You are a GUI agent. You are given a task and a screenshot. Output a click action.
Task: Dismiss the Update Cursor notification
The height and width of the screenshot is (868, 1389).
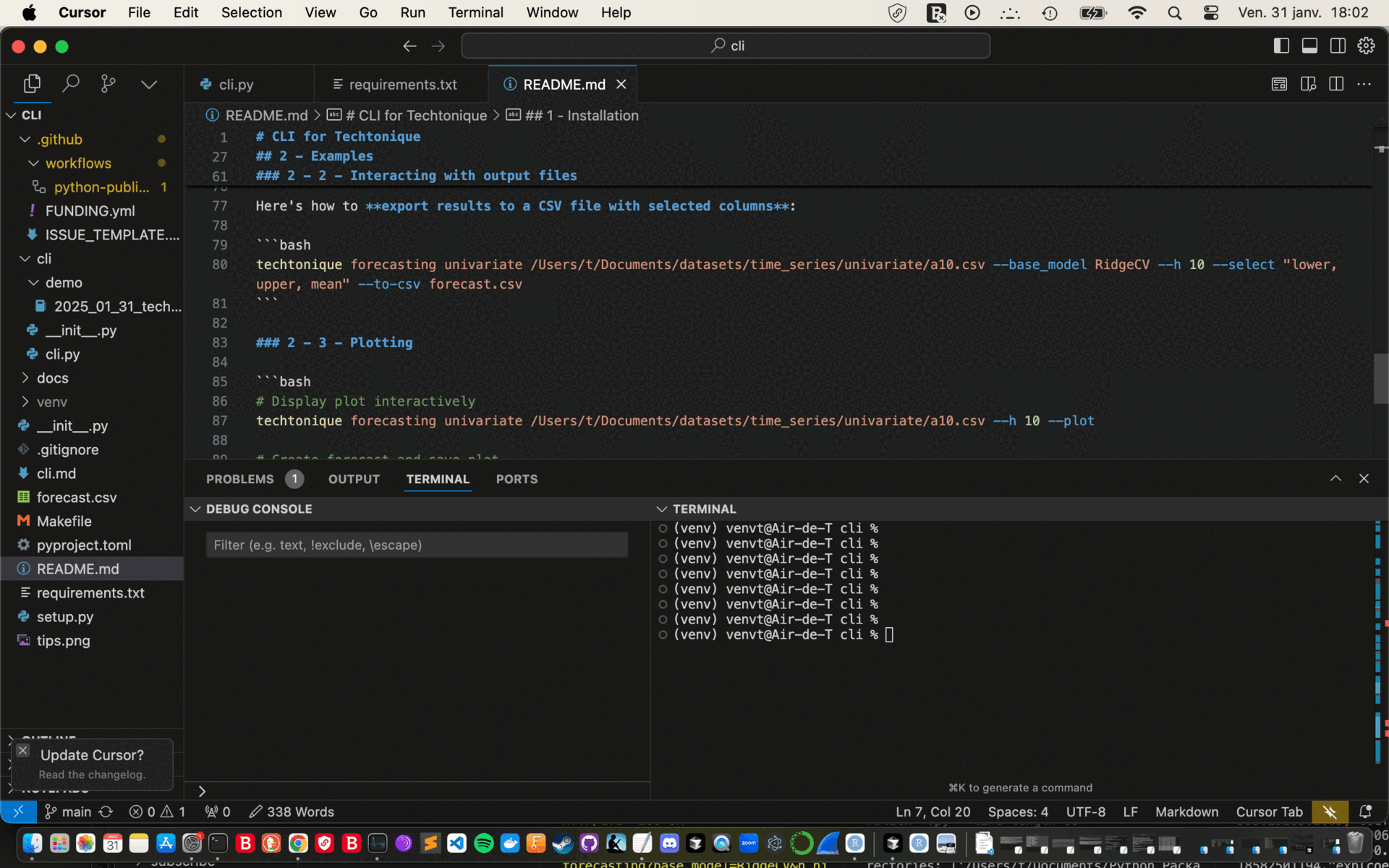(22, 751)
